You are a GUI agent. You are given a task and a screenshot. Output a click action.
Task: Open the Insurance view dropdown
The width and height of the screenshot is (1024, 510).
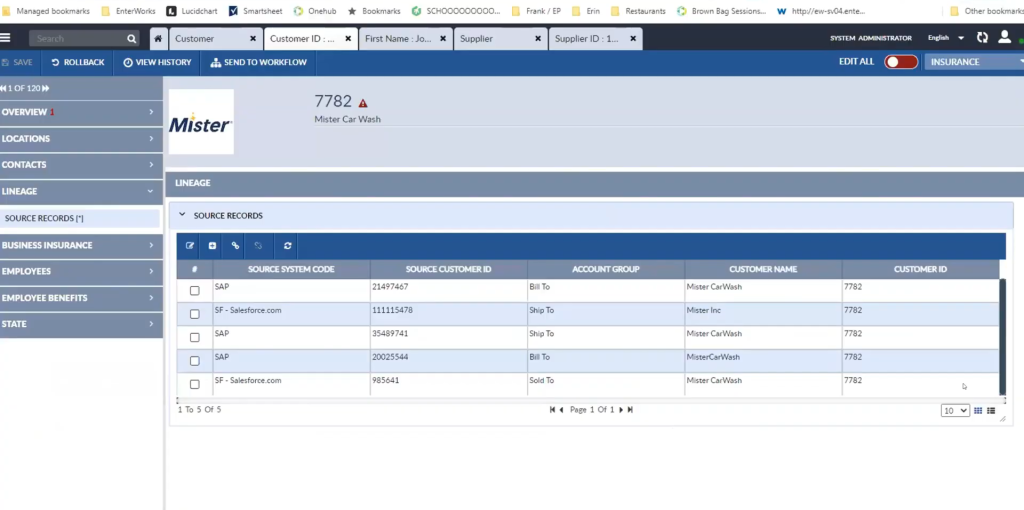coord(974,62)
